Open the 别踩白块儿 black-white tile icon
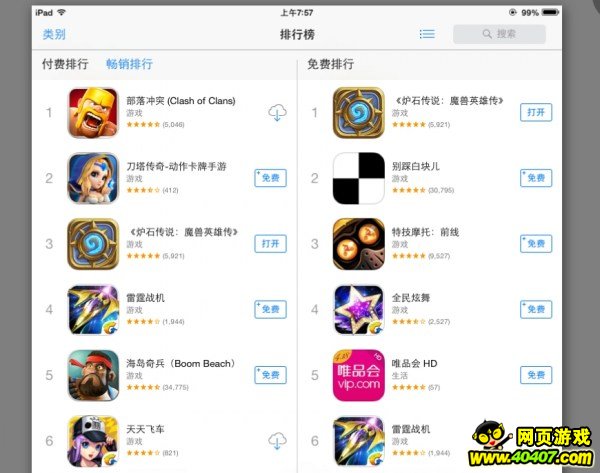This screenshot has height=473, width=600. pos(359,178)
